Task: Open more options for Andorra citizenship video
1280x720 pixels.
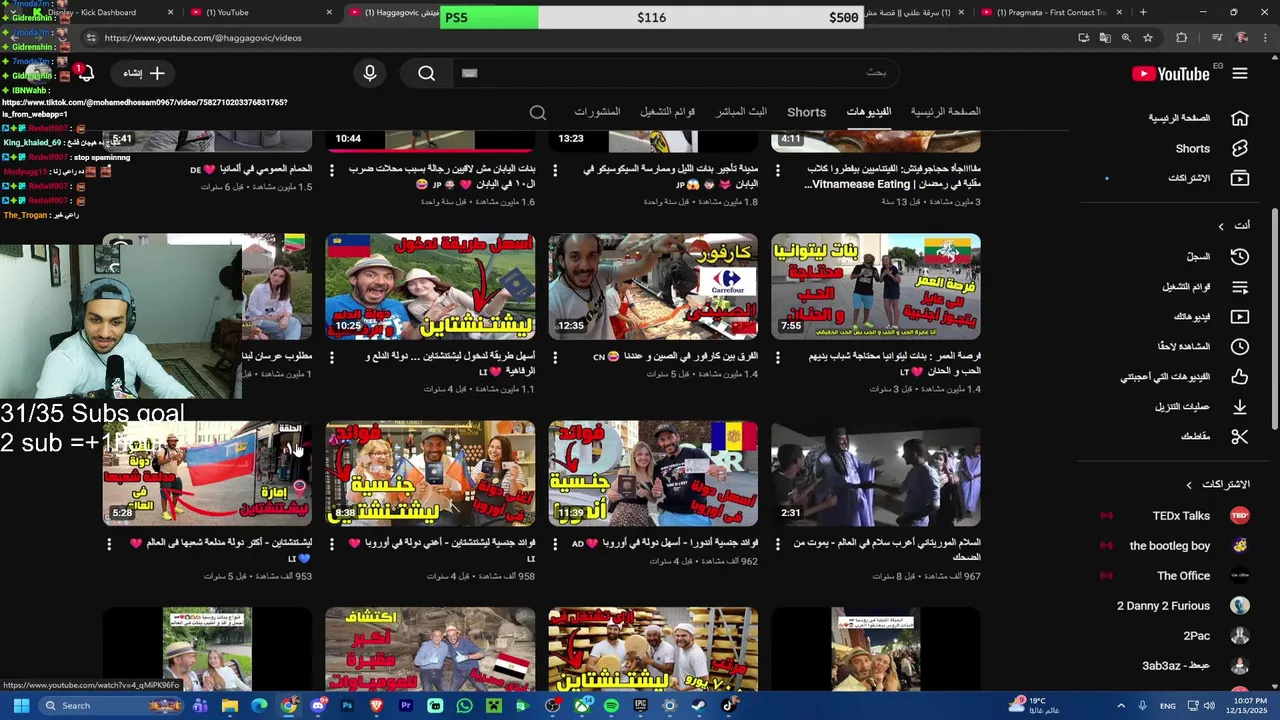Action: point(555,544)
